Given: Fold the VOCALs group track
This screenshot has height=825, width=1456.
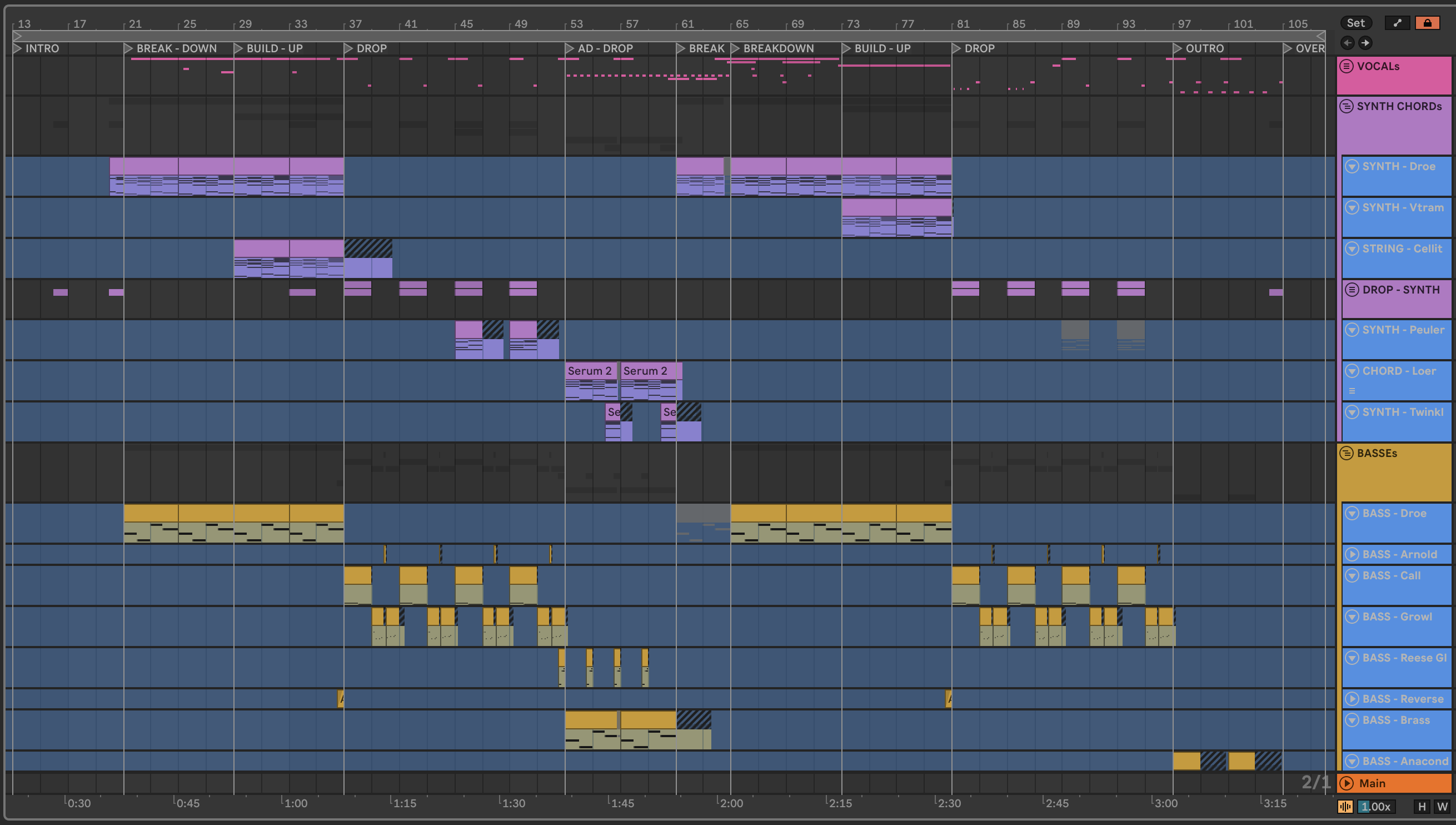Looking at the screenshot, I should click(x=1347, y=66).
